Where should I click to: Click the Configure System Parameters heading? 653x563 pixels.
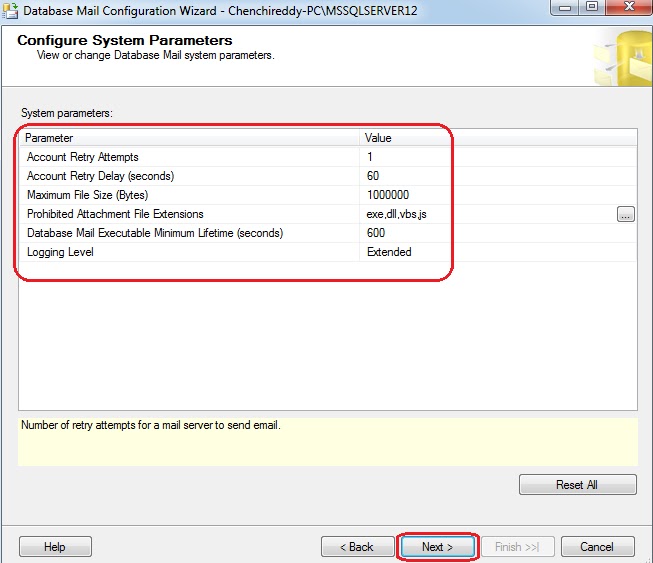tap(125, 40)
